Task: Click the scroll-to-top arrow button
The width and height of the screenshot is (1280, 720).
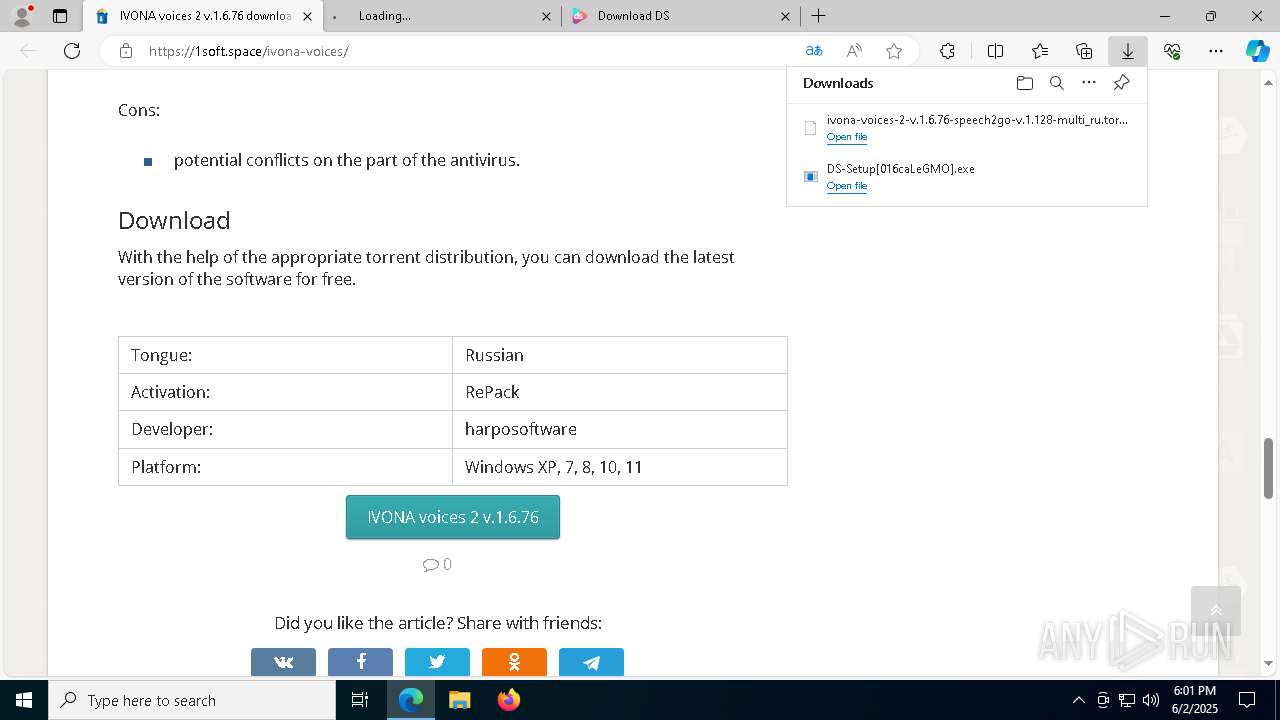Action: 1216,611
